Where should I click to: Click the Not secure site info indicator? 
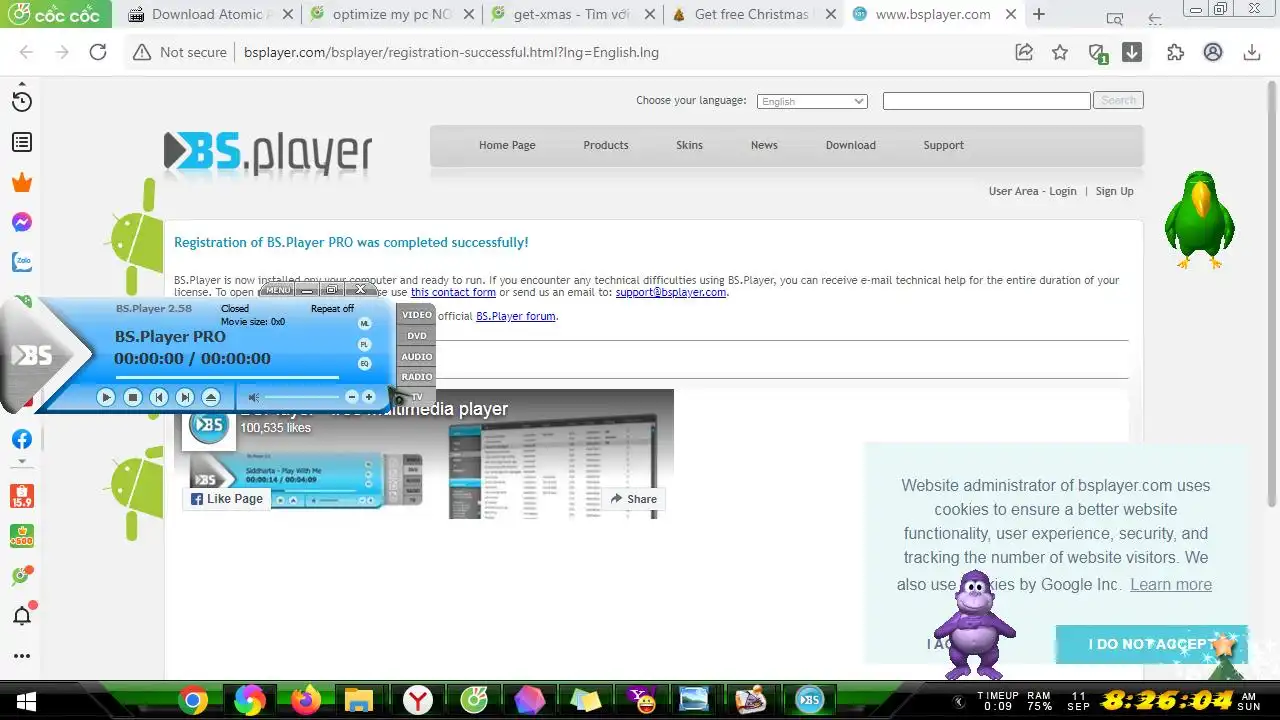[x=181, y=52]
